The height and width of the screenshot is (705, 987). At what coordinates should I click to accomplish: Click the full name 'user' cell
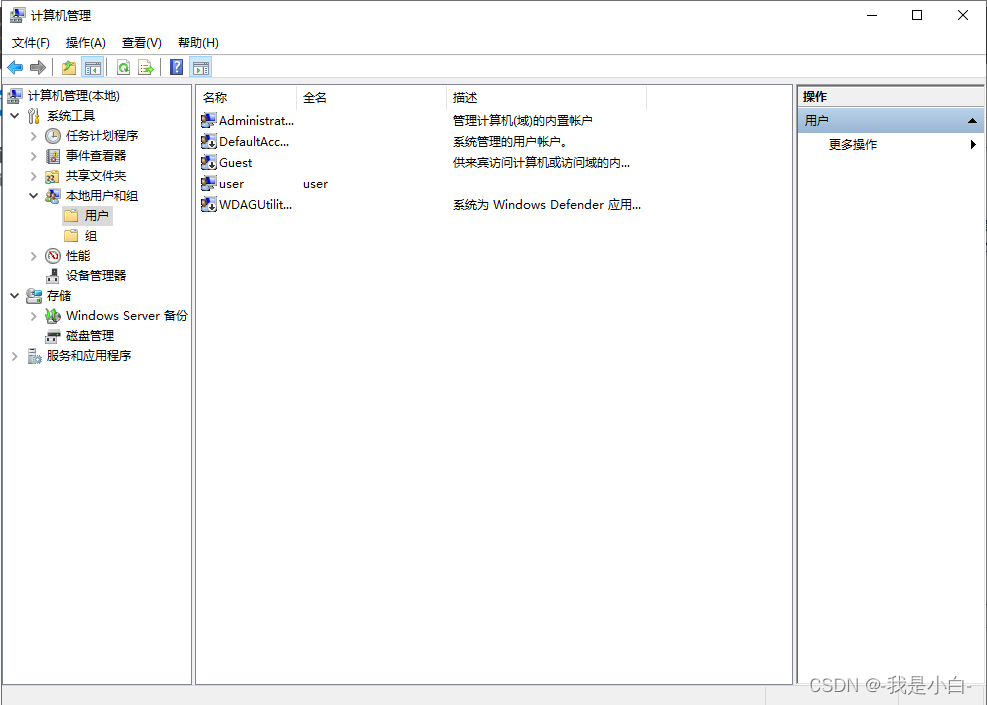(x=315, y=184)
